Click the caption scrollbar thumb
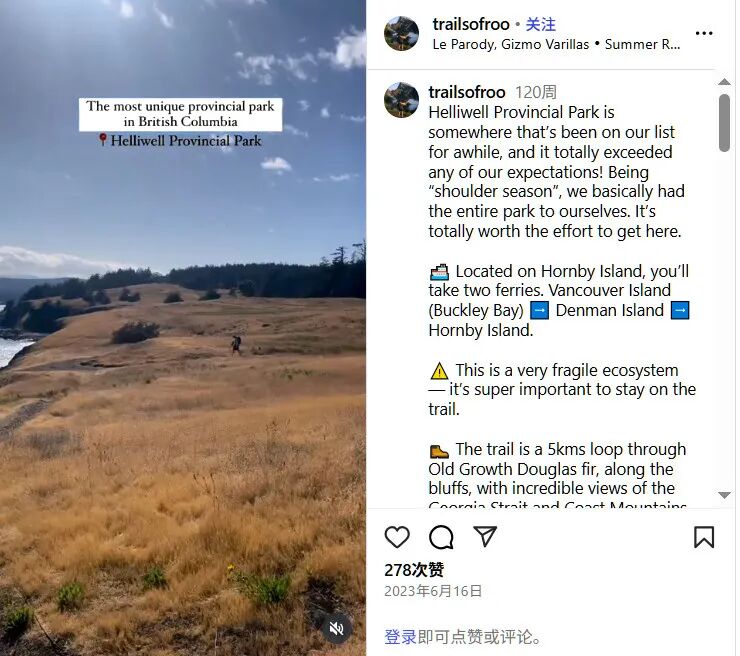The image size is (740, 656). pos(724,123)
